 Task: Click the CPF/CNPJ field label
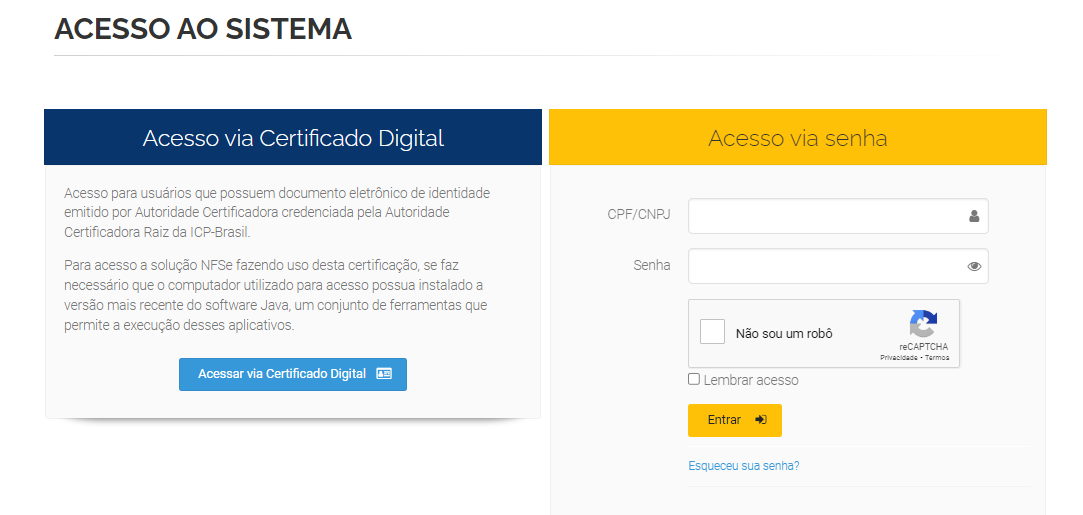(639, 215)
